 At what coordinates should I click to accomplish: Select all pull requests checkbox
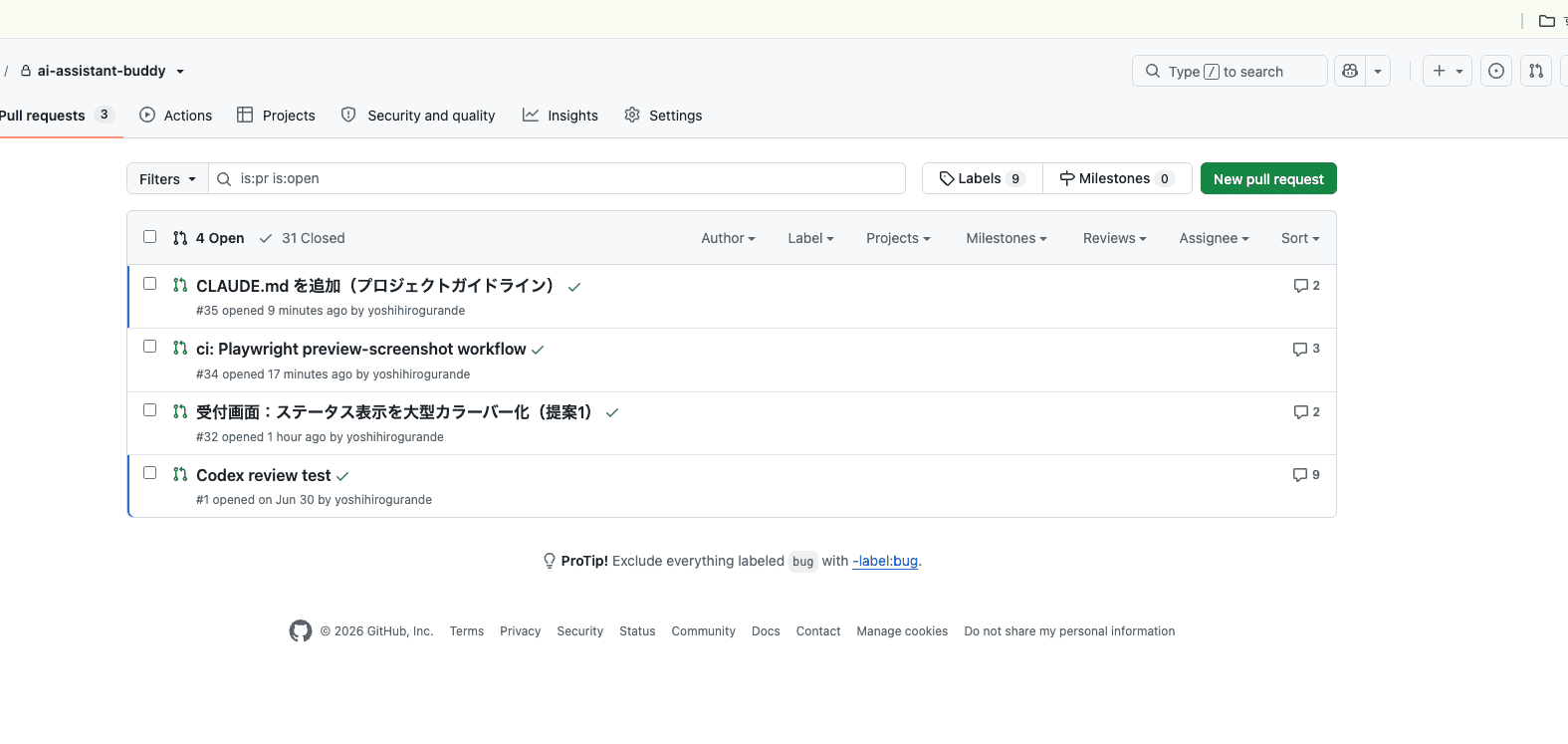[x=150, y=237]
